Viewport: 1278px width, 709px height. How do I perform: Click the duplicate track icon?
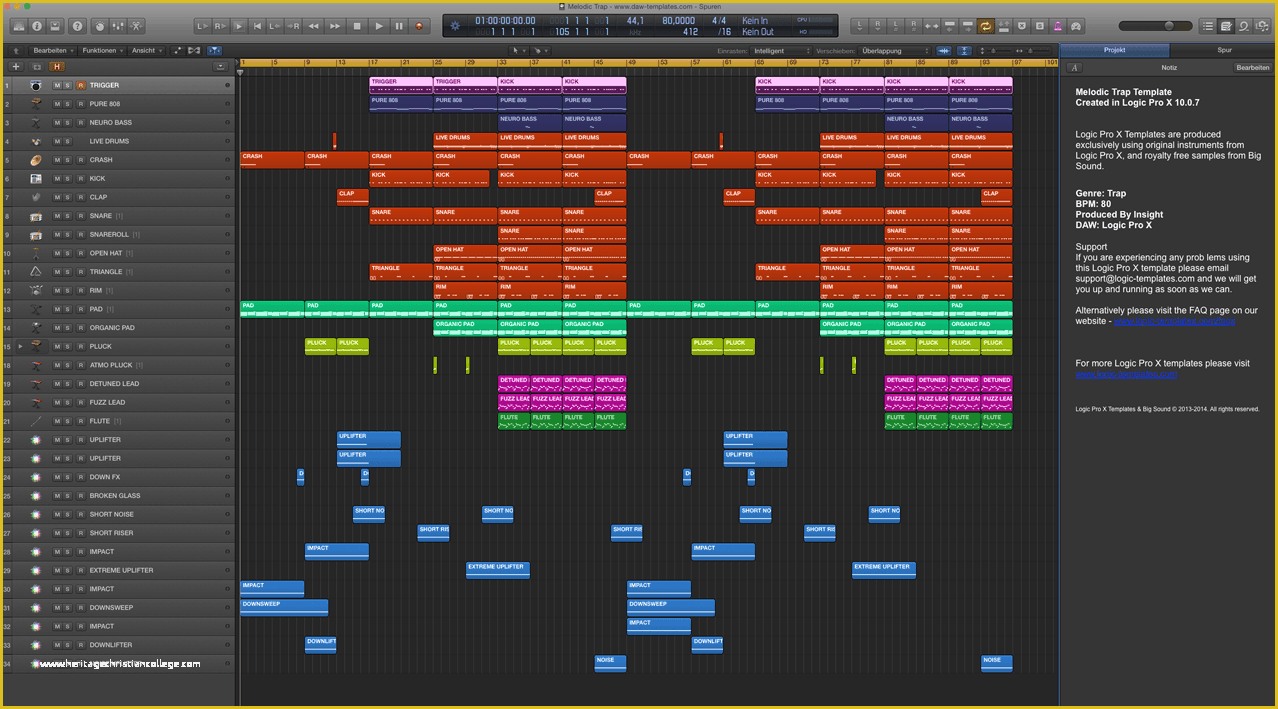click(x=36, y=66)
